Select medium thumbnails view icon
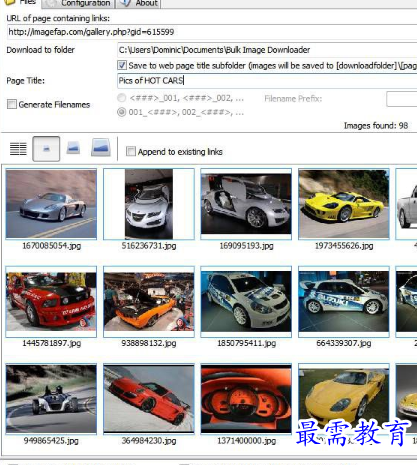 (x=73, y=148)
